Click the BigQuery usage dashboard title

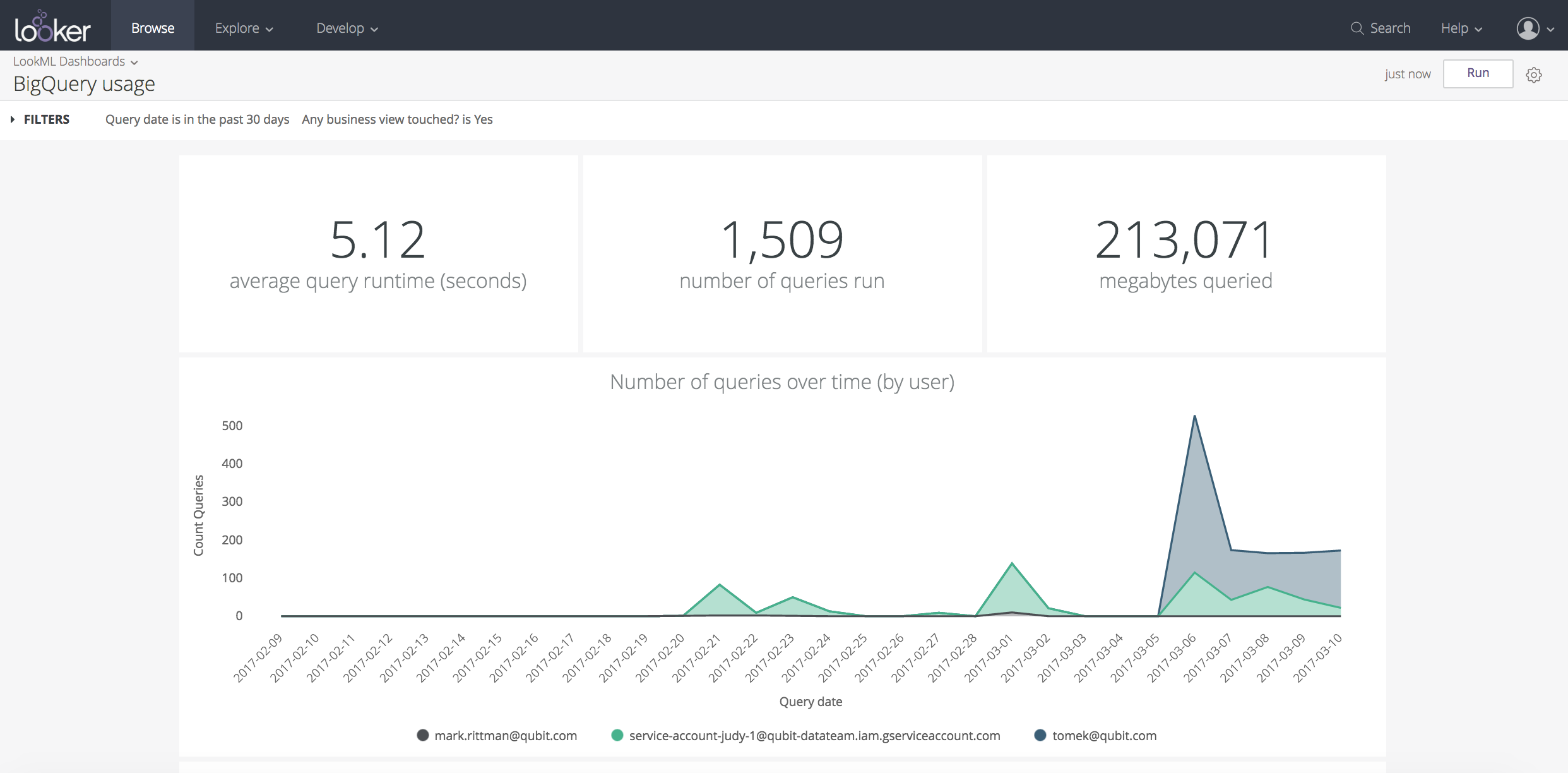pyautogui.click(x=84, y=84)
